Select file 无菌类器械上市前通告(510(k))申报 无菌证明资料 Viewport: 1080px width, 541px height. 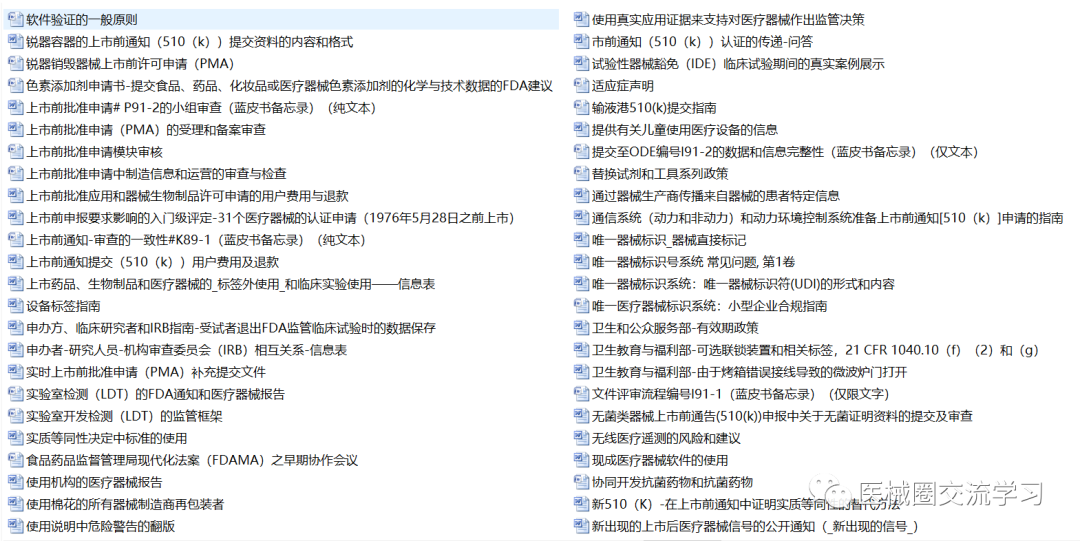point(782,417)
